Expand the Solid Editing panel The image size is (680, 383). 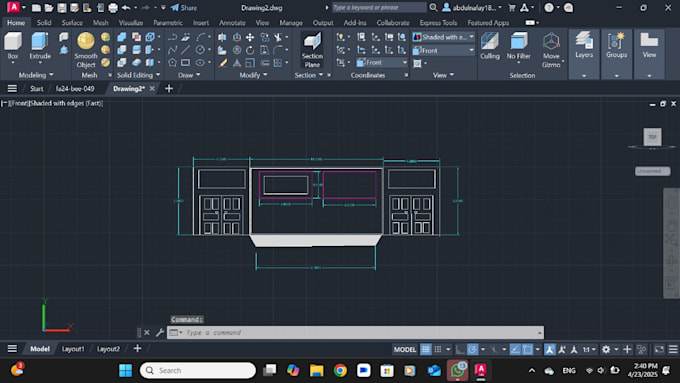(138, 75)
